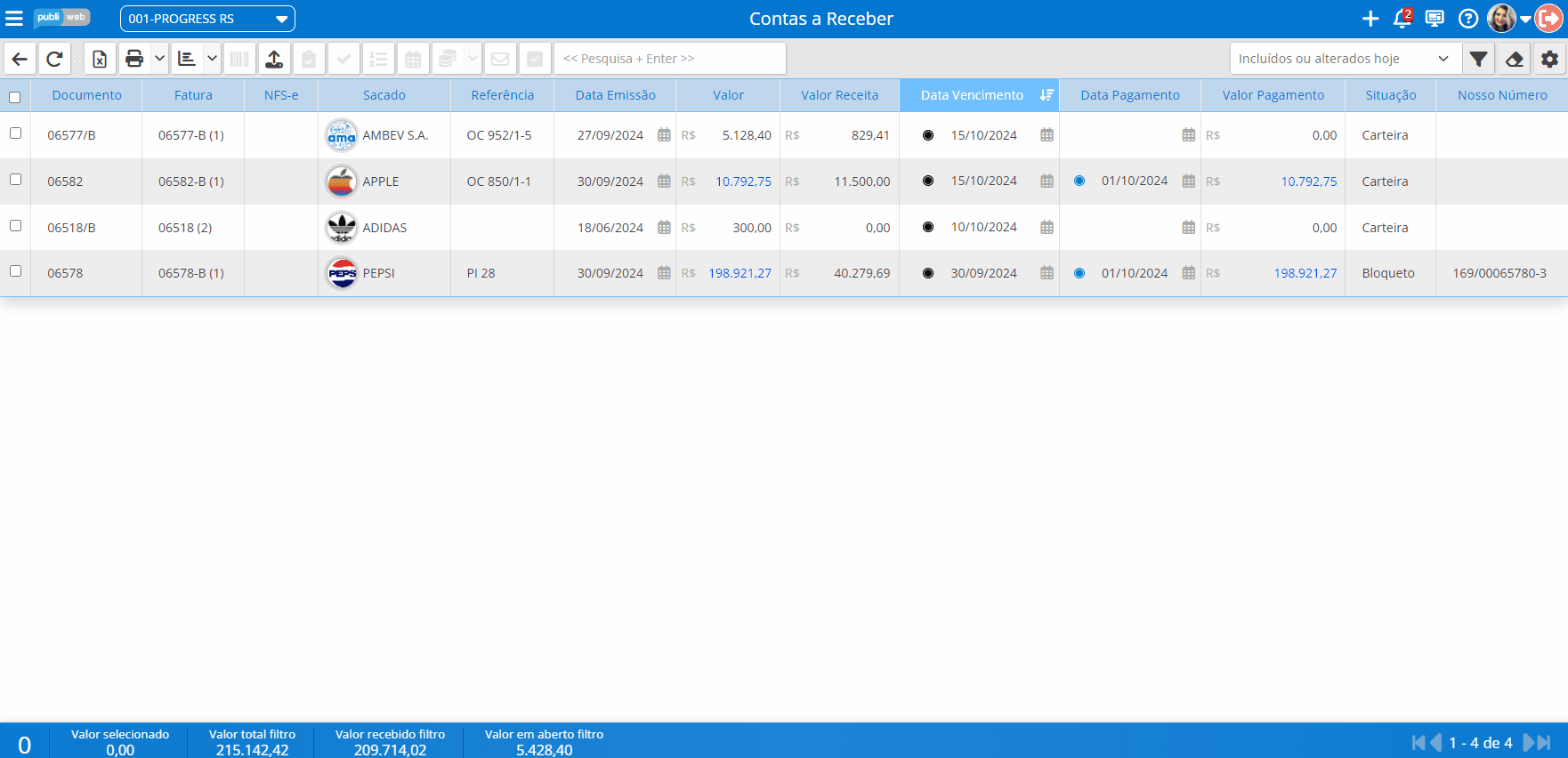This screenshot has width=1568, height=758.
Task: Open the 001-PROGRESS RS company dropdown
Action: (207, 19)
